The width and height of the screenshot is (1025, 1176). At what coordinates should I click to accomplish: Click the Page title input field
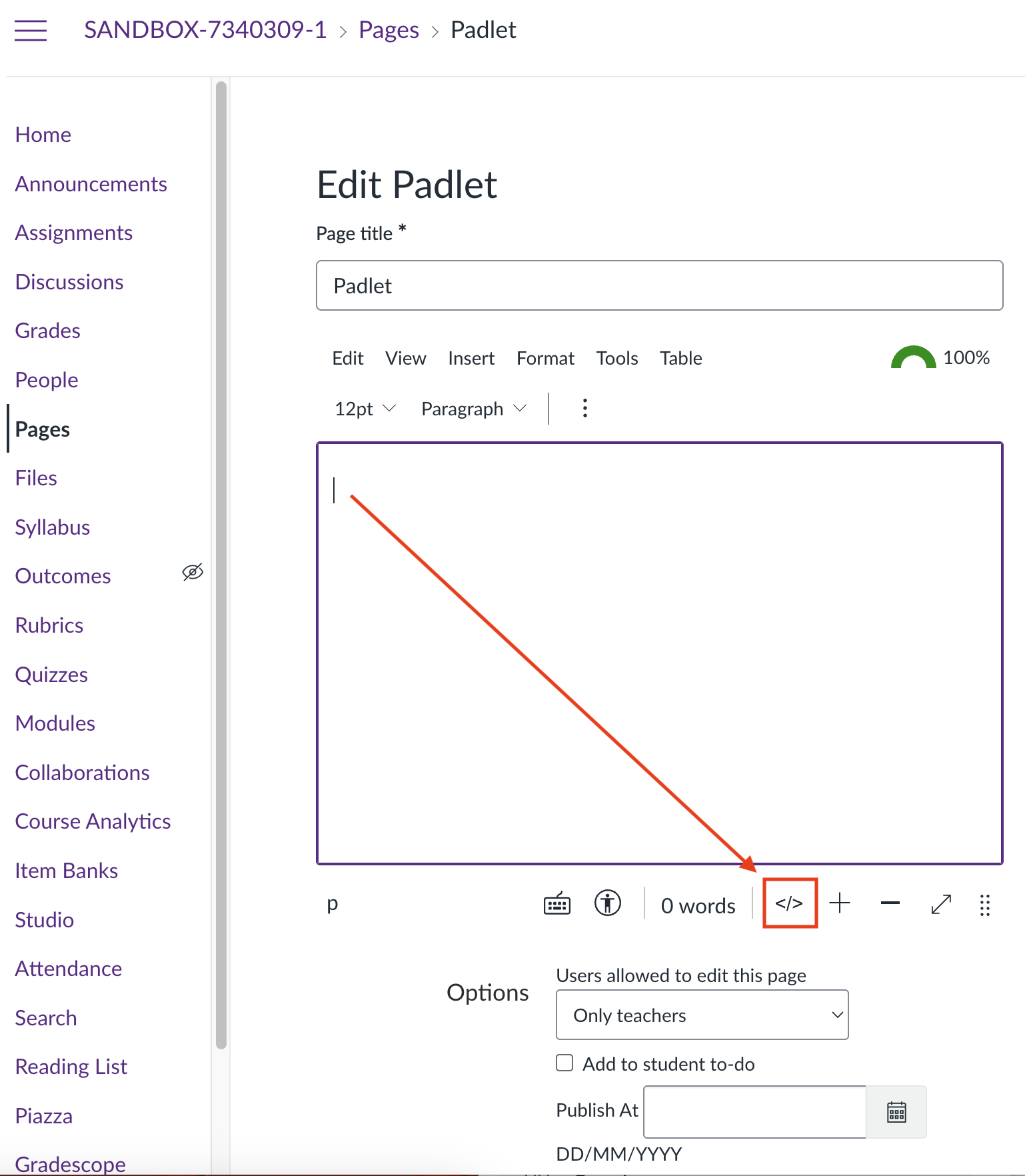[x=659, y=285]
